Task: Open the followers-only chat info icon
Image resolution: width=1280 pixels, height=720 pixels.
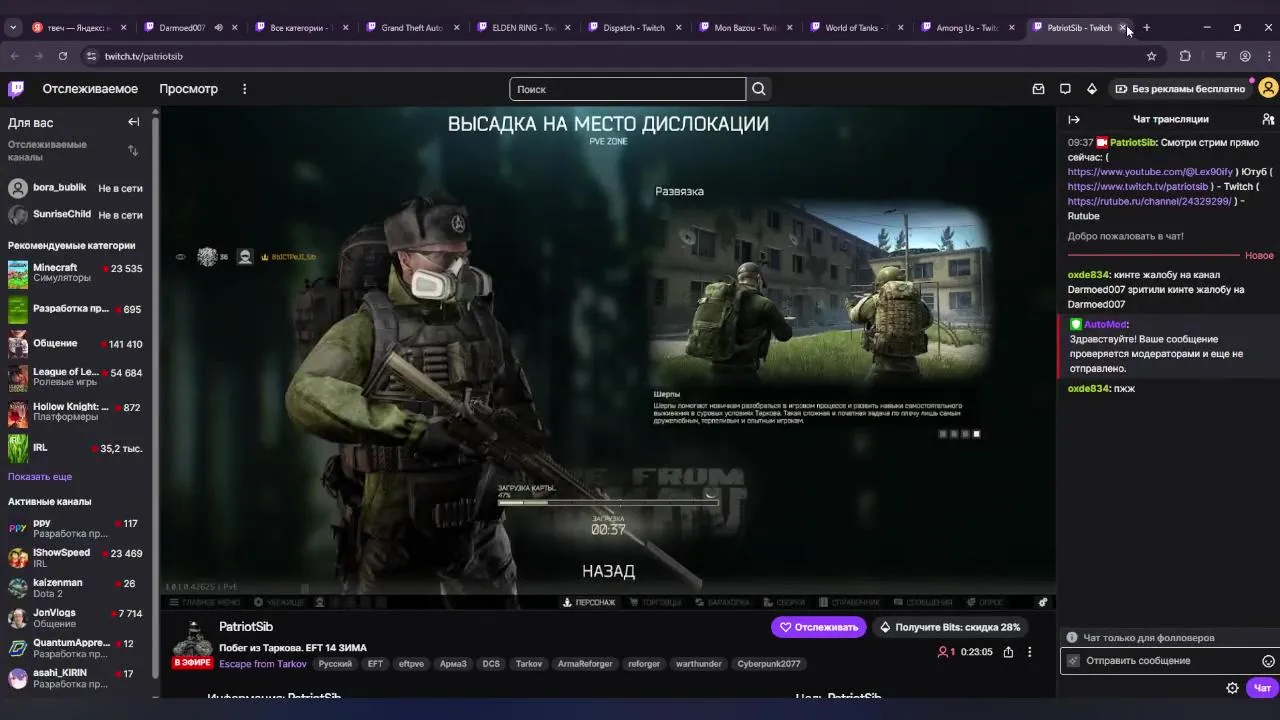Action: (1072, 637)
